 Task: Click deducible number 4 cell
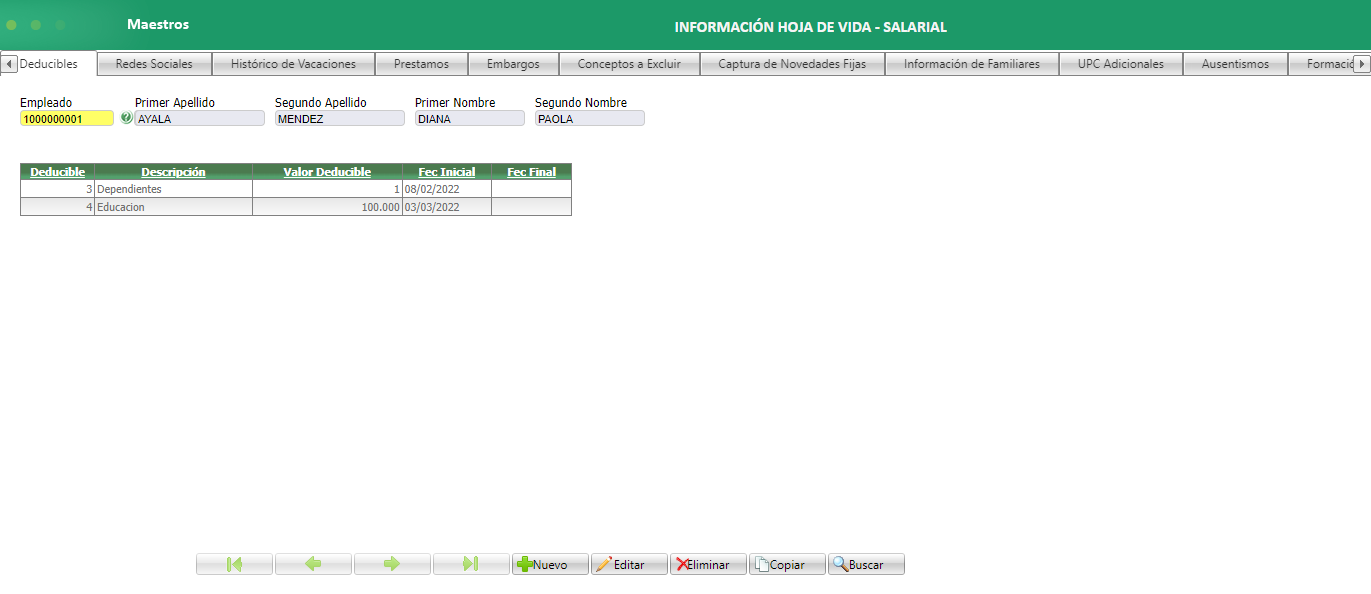(x=58, y=207)
